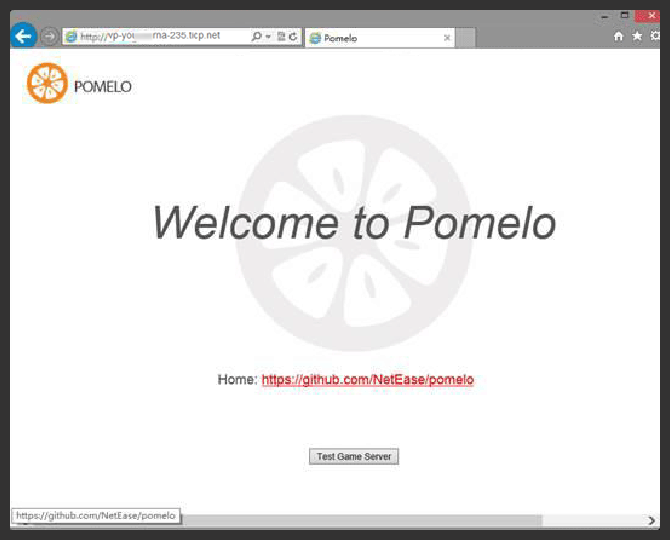Click the Test Game Server button
670x540 pixels.
click(354, 457)
